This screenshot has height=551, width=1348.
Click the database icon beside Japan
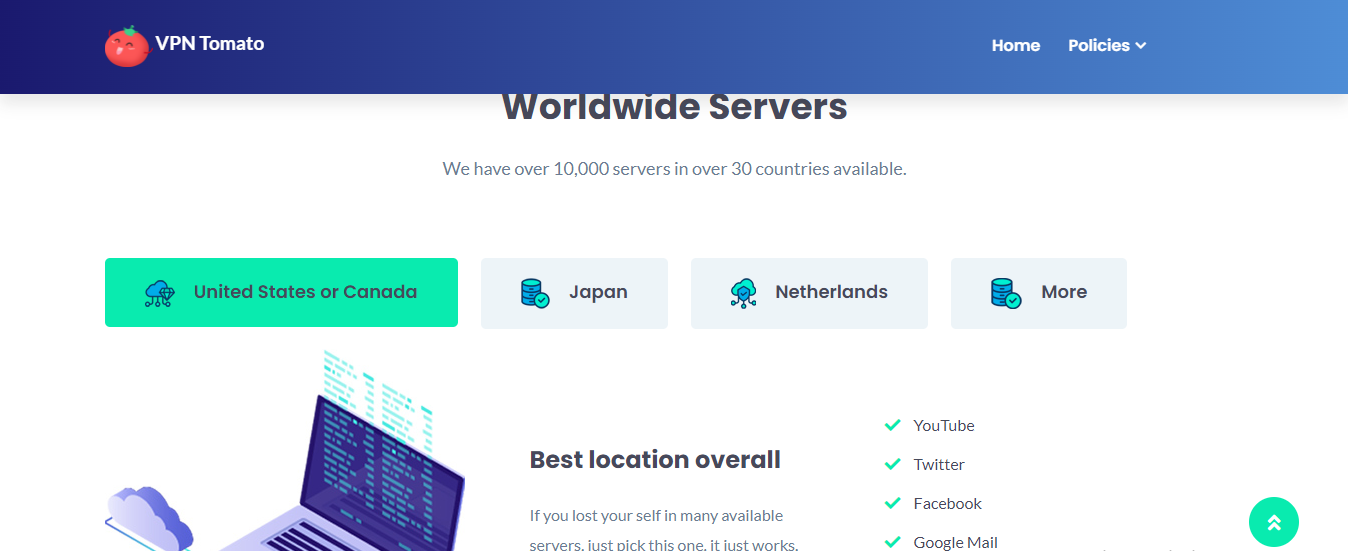535,293
